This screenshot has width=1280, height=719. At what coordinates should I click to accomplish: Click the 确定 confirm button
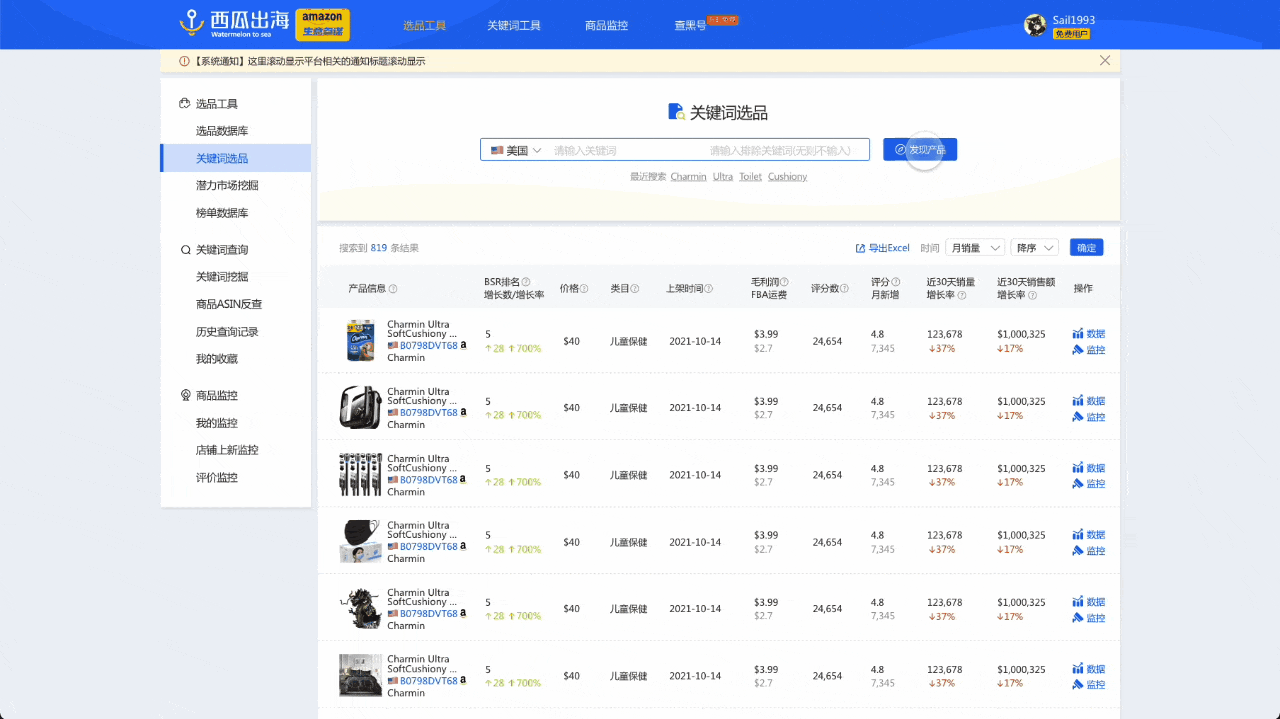click(1086, 248)
